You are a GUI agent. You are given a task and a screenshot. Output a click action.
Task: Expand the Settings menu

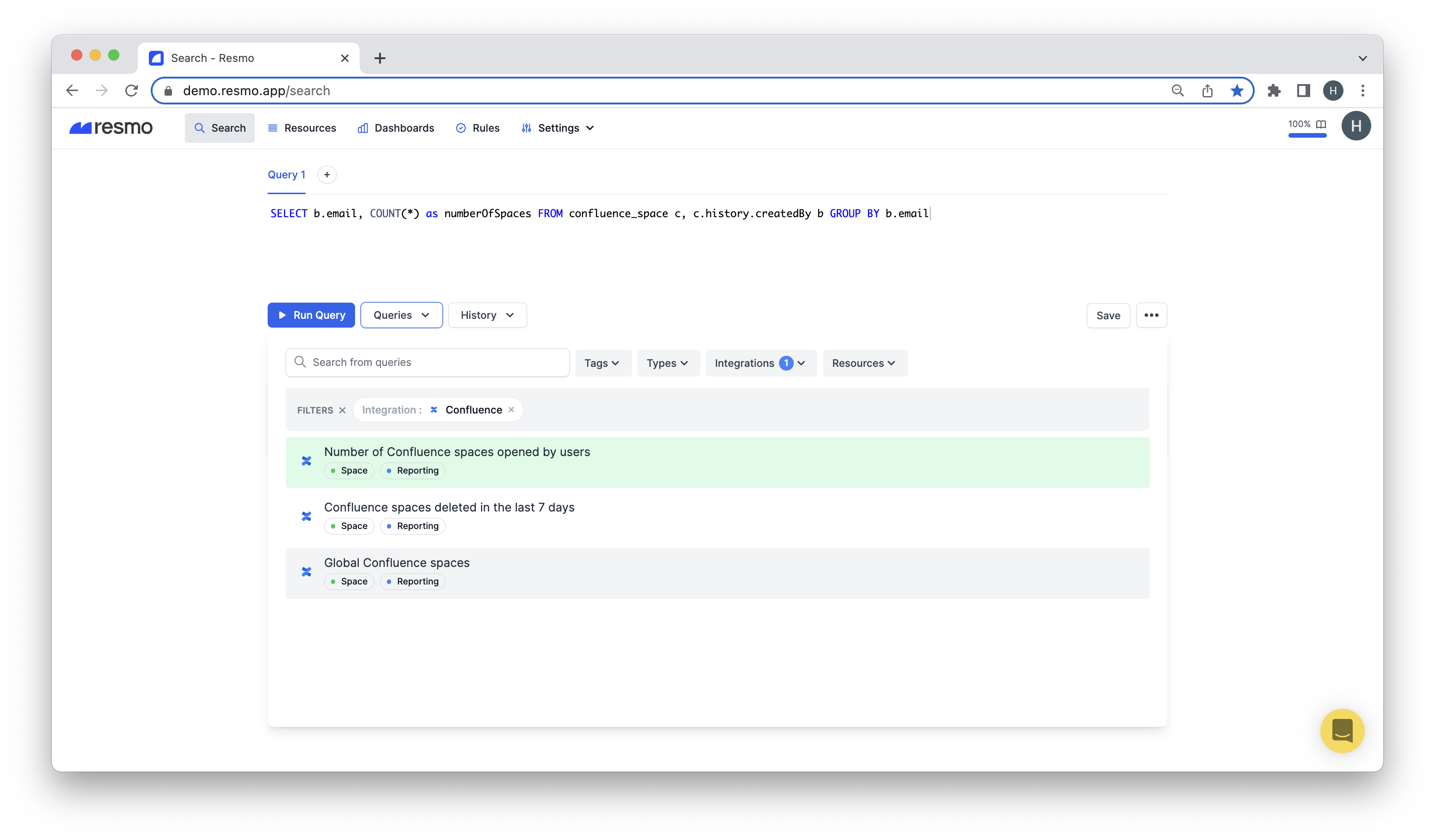[x=558, y=128]
